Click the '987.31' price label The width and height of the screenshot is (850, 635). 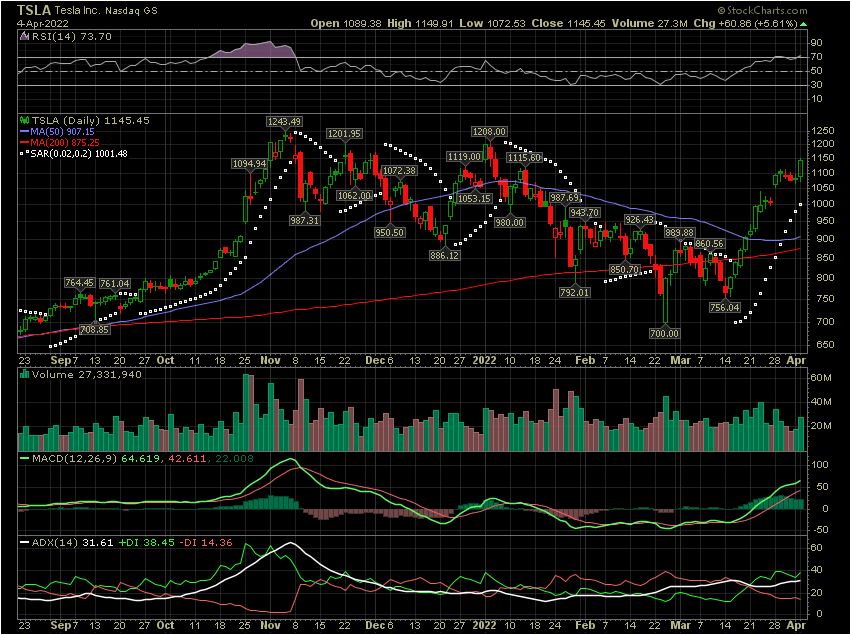pyautogui.click(x=304, y=220)
